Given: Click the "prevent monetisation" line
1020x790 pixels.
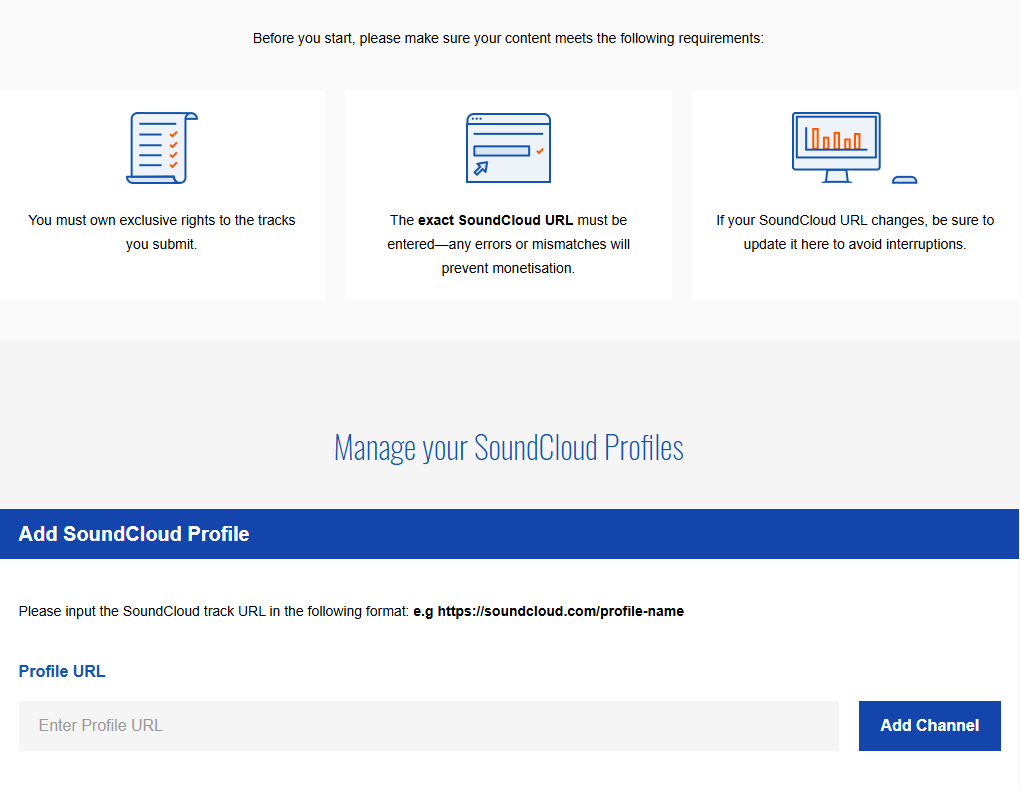Looking at the screenshot, I should 508,268.
